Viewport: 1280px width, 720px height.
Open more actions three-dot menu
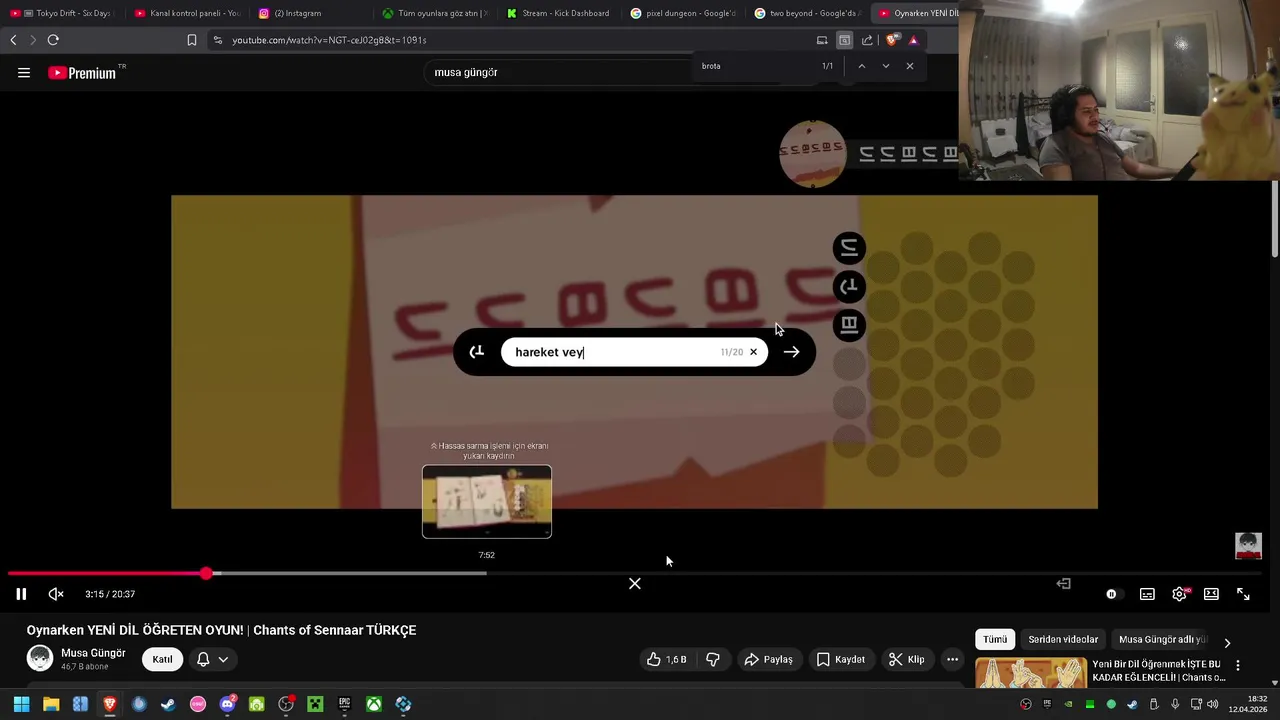(952, 659)
